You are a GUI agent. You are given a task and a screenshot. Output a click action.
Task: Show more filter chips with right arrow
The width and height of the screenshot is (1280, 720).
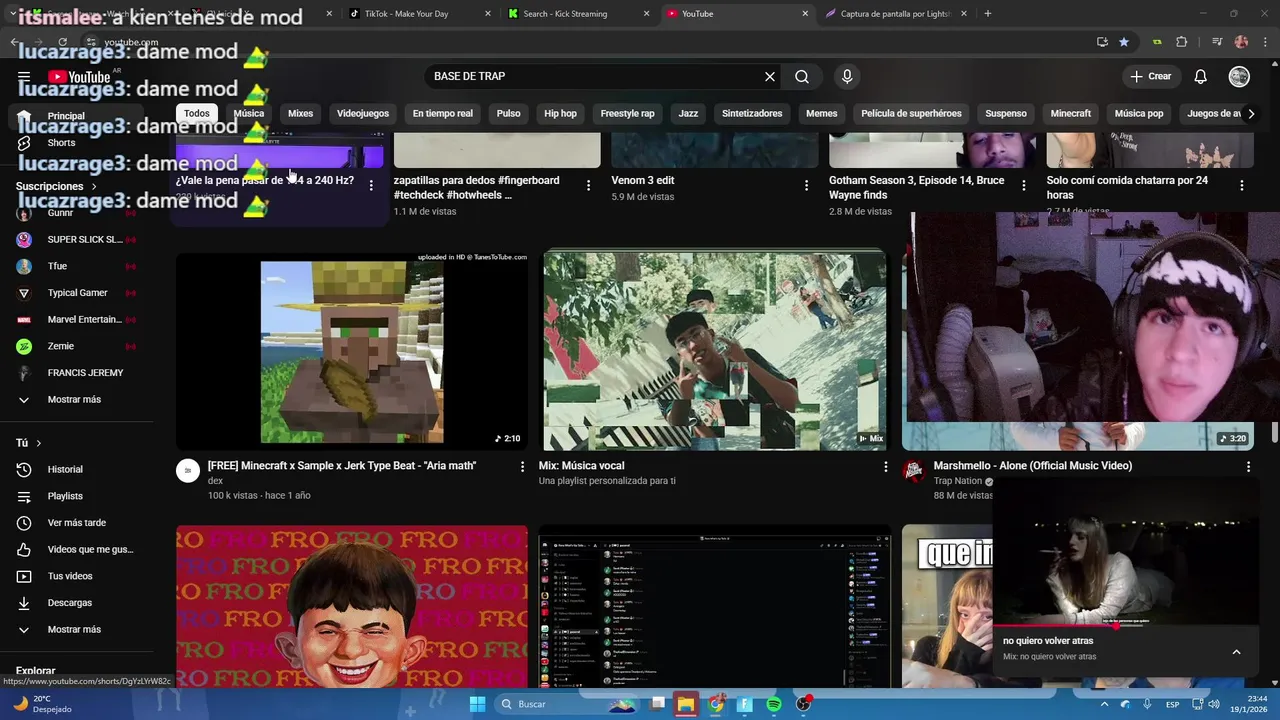(x=1251, y=114)
